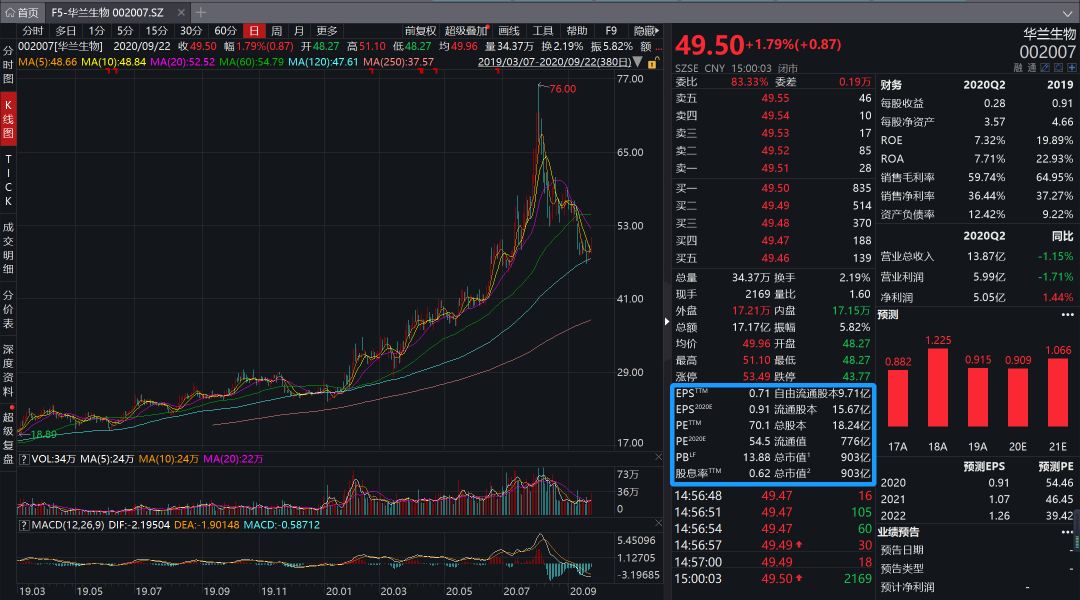Click the 18A forecast bar in chart
This screenshot has height=600, width=1080.
click(937, 394)
